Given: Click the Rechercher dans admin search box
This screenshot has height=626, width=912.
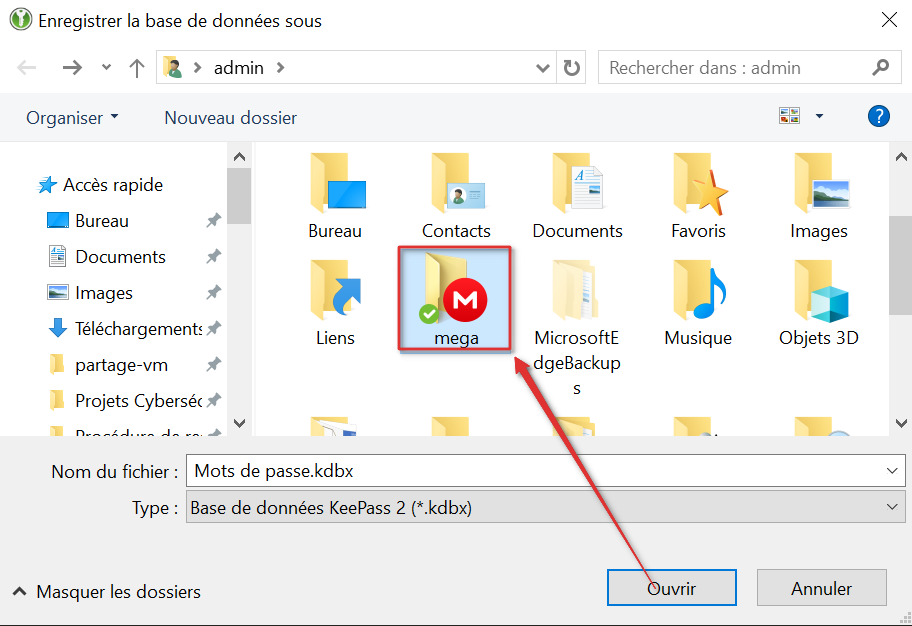Looking at the screenshot, I should (x=735, y=68).
